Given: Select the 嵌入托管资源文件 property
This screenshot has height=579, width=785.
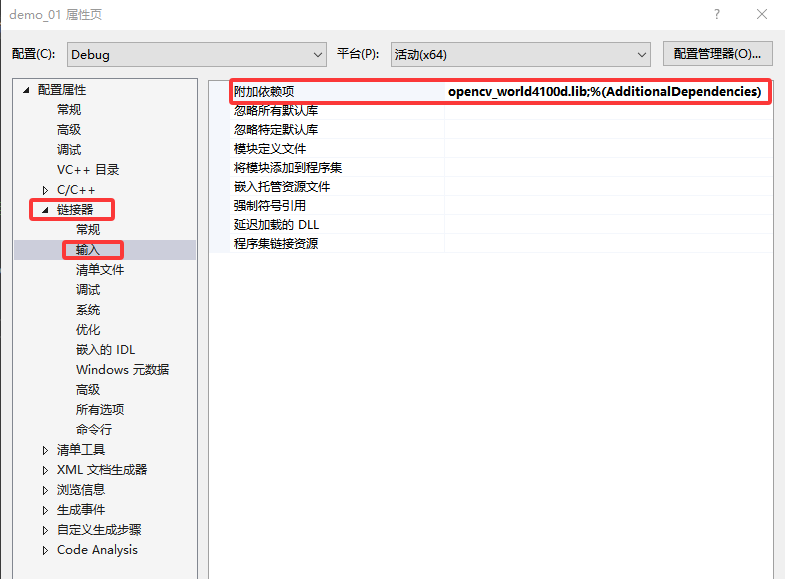Looking at the screenshot, I should click(x=282, y=187).
